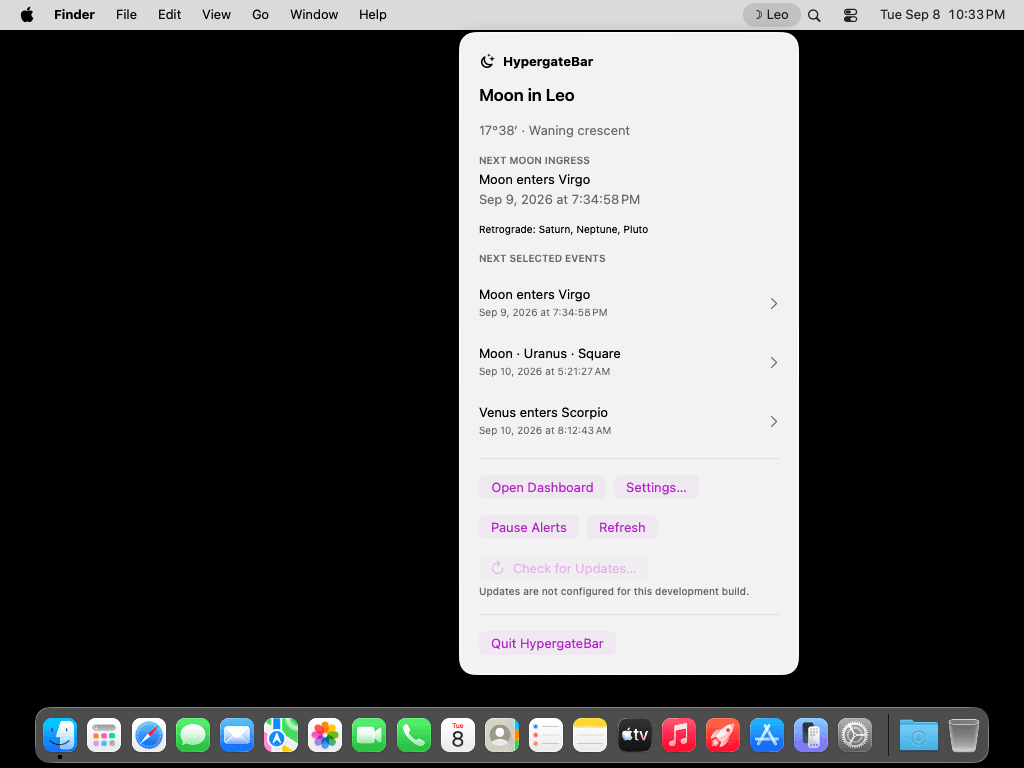Open the Window menu
The image size is (1024, 768).
point(313,14)
